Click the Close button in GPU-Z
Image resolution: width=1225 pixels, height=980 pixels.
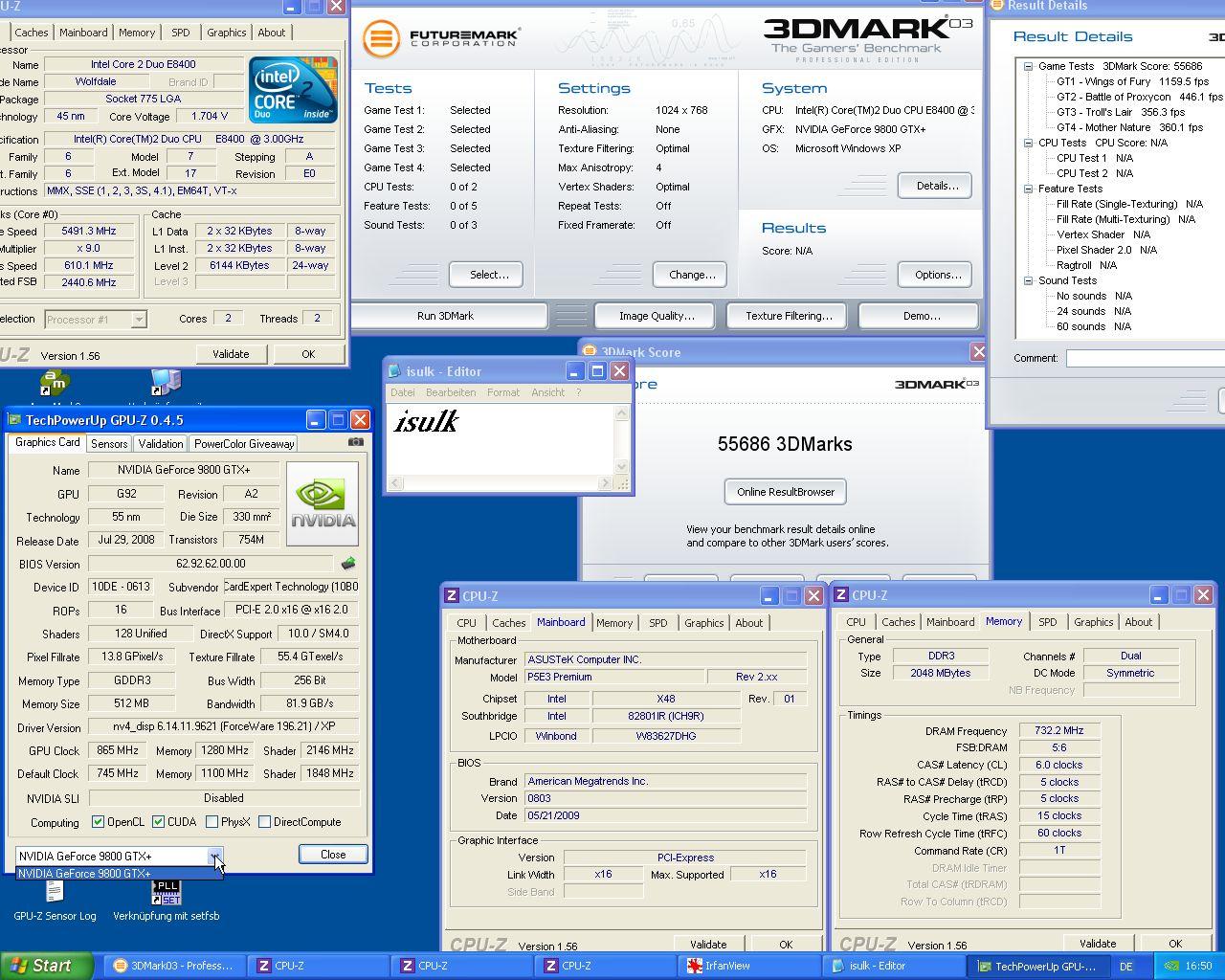[x=333, y=855]
